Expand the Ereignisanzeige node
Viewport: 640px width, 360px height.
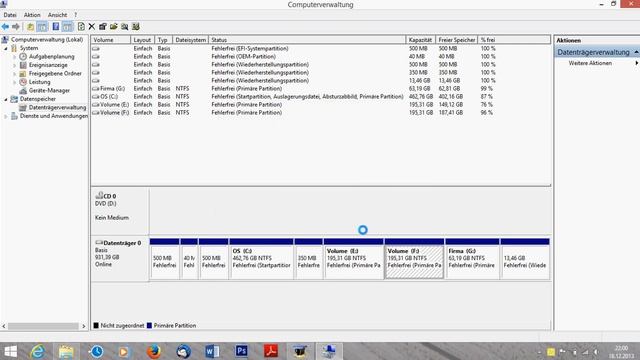tap(14, 65)
